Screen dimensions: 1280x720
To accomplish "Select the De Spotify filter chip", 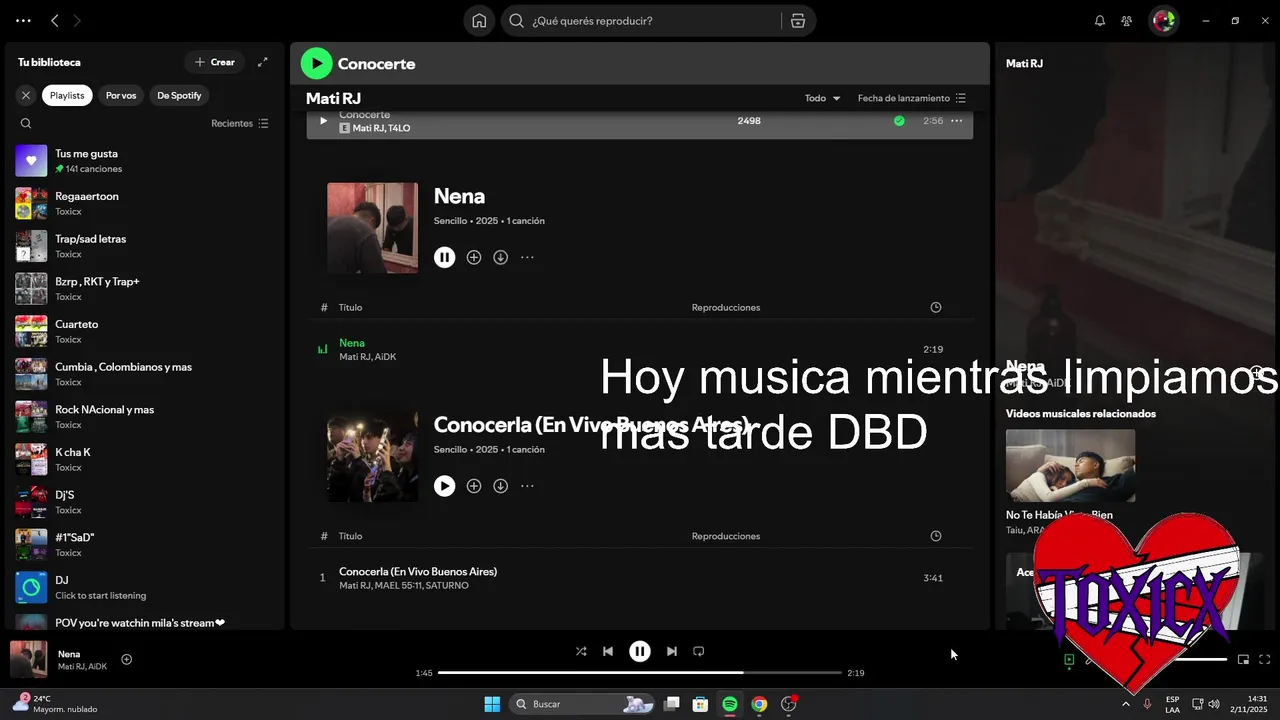I will pyautogui.click(x=179, y=95).
